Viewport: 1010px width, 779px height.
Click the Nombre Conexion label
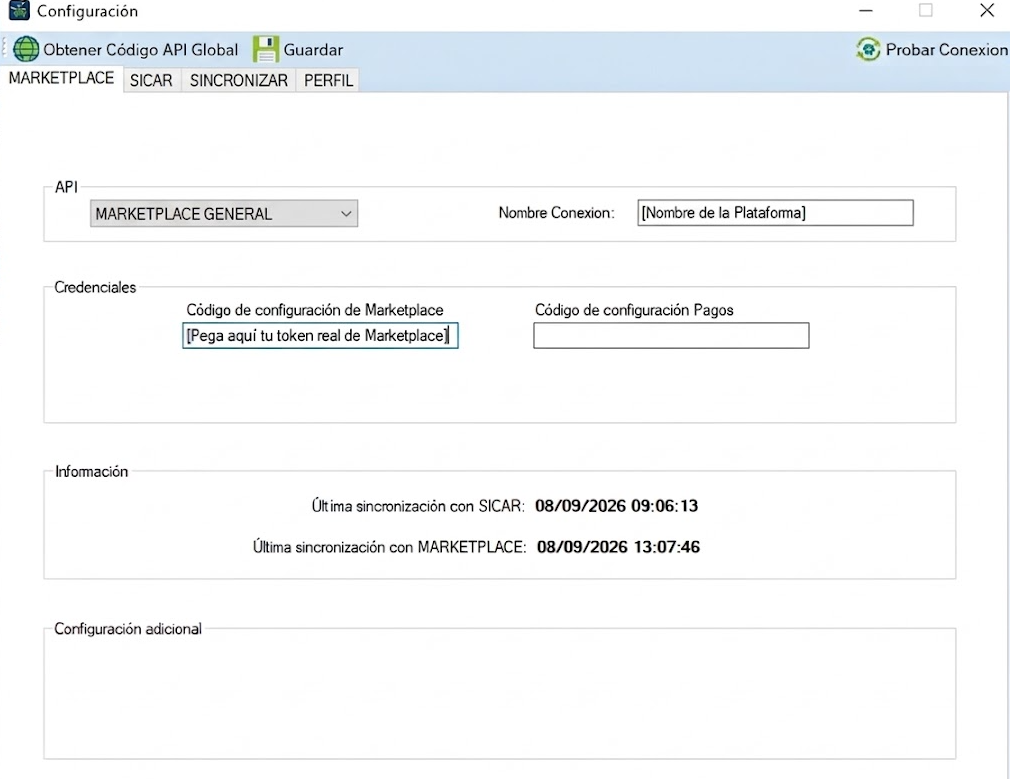pos(557,213)
